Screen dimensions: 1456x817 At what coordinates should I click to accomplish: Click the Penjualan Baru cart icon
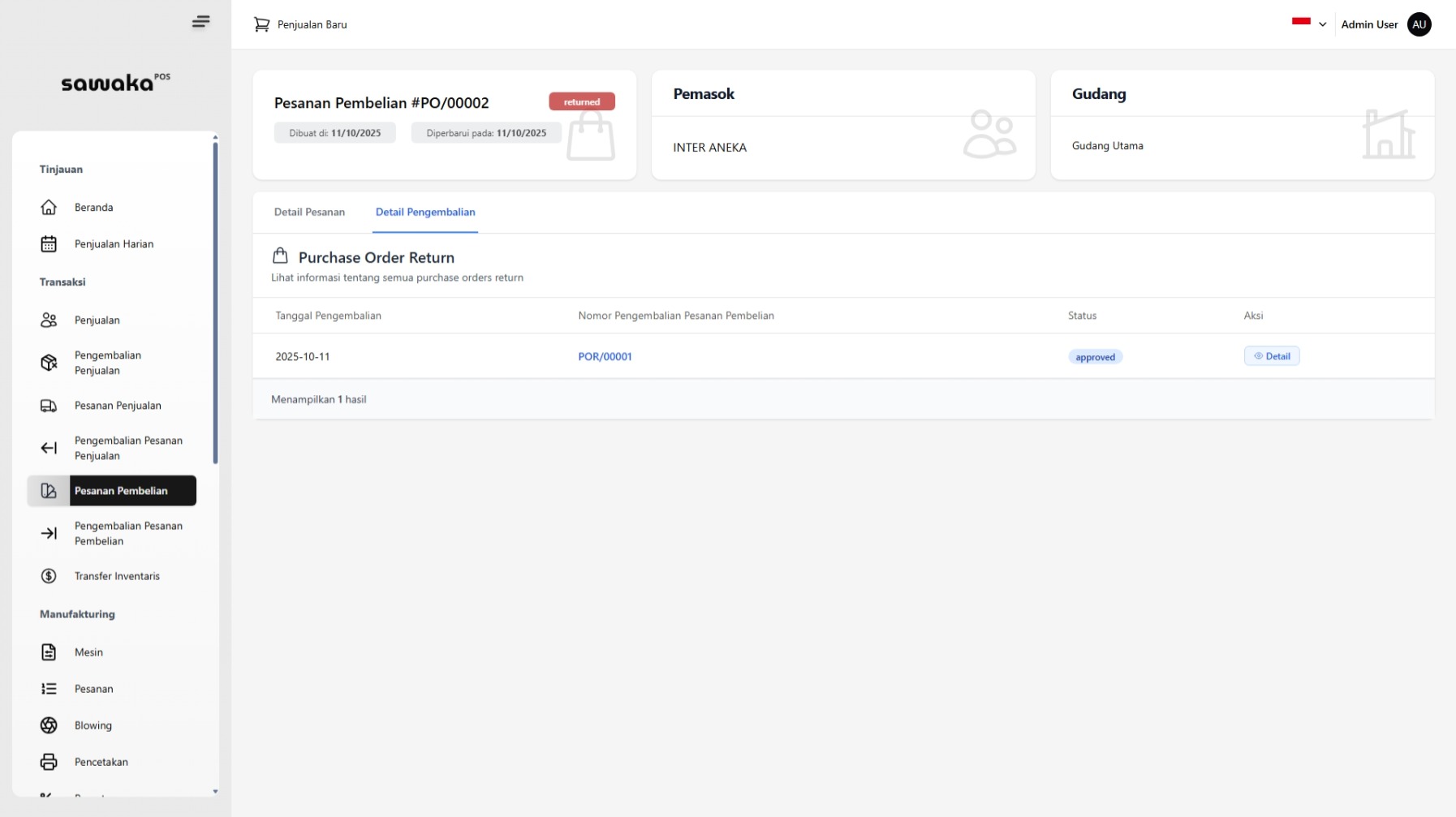(261, 24)
